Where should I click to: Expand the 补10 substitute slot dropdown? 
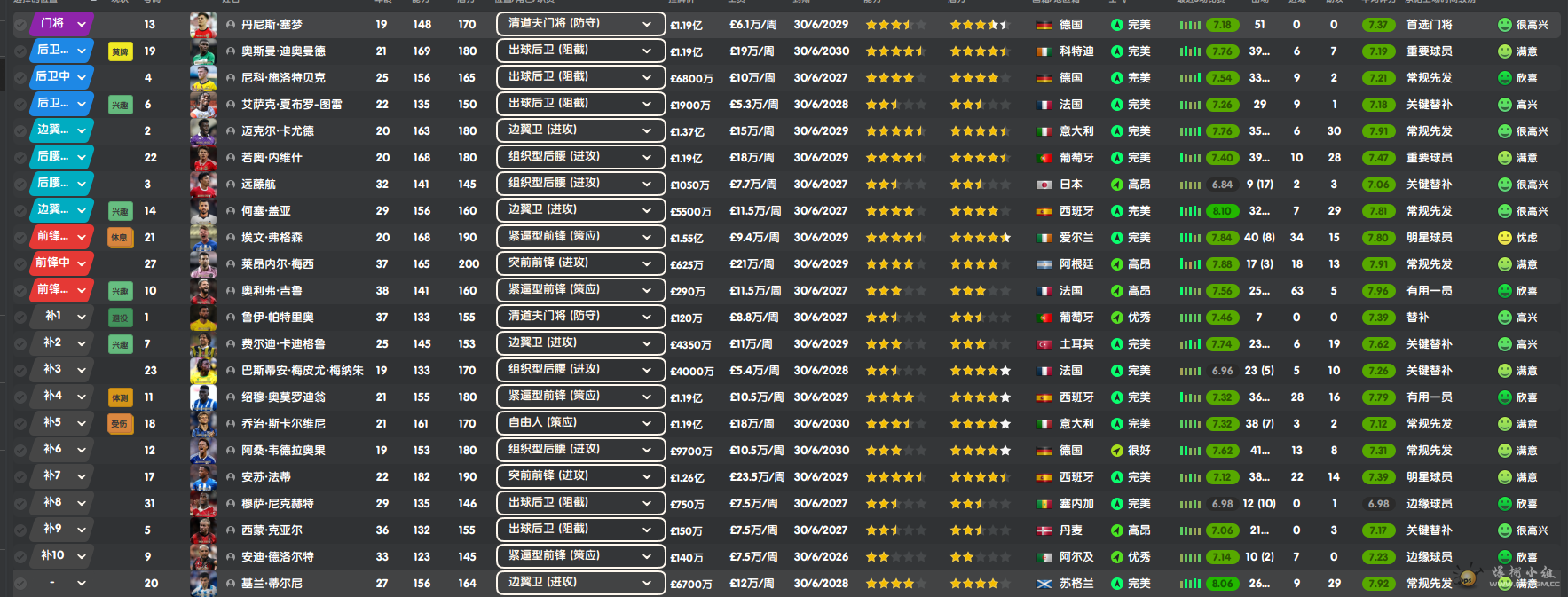(x=65, y=556)
